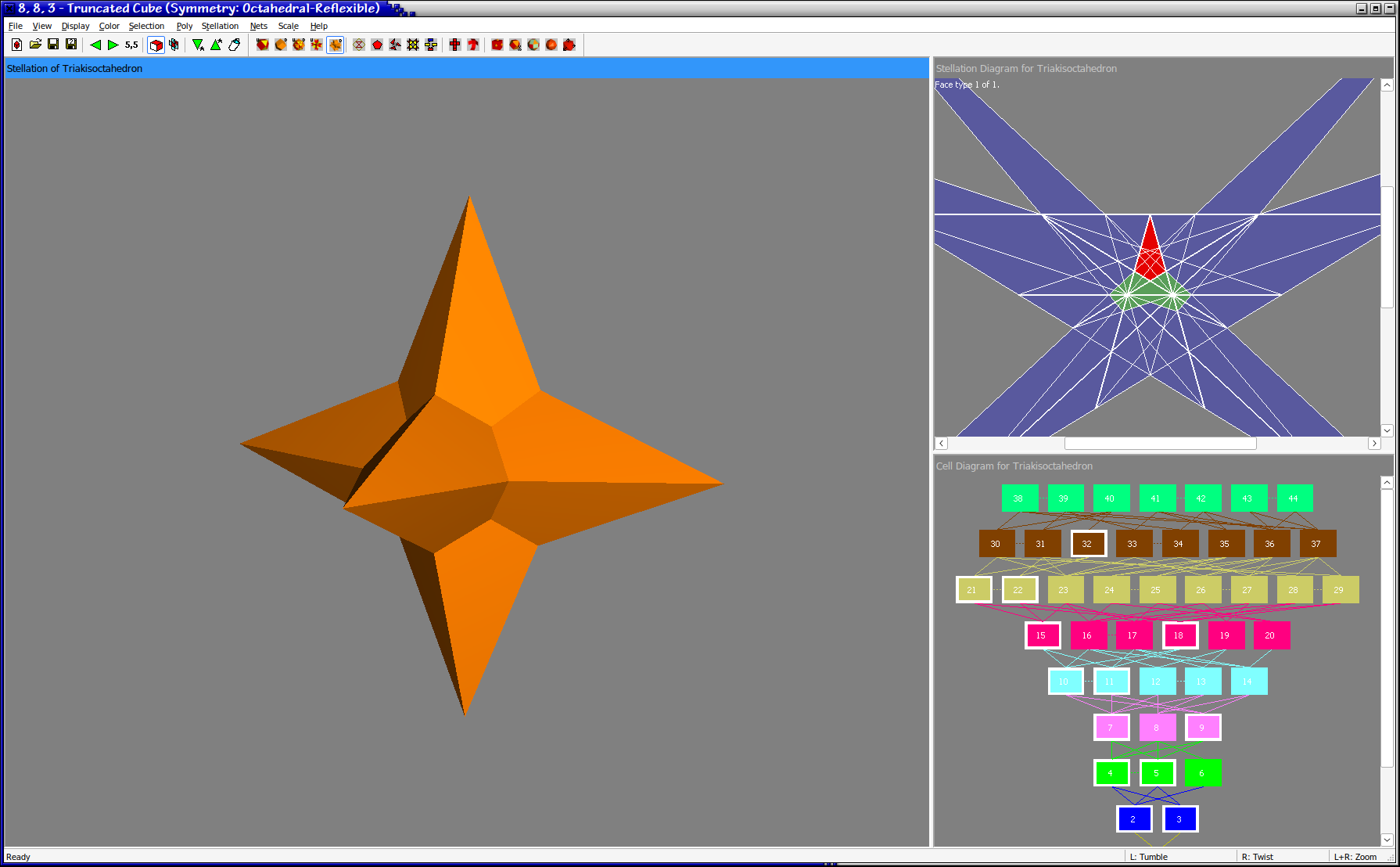
Task: Click the first save disk icon
Action: (53, 45)
